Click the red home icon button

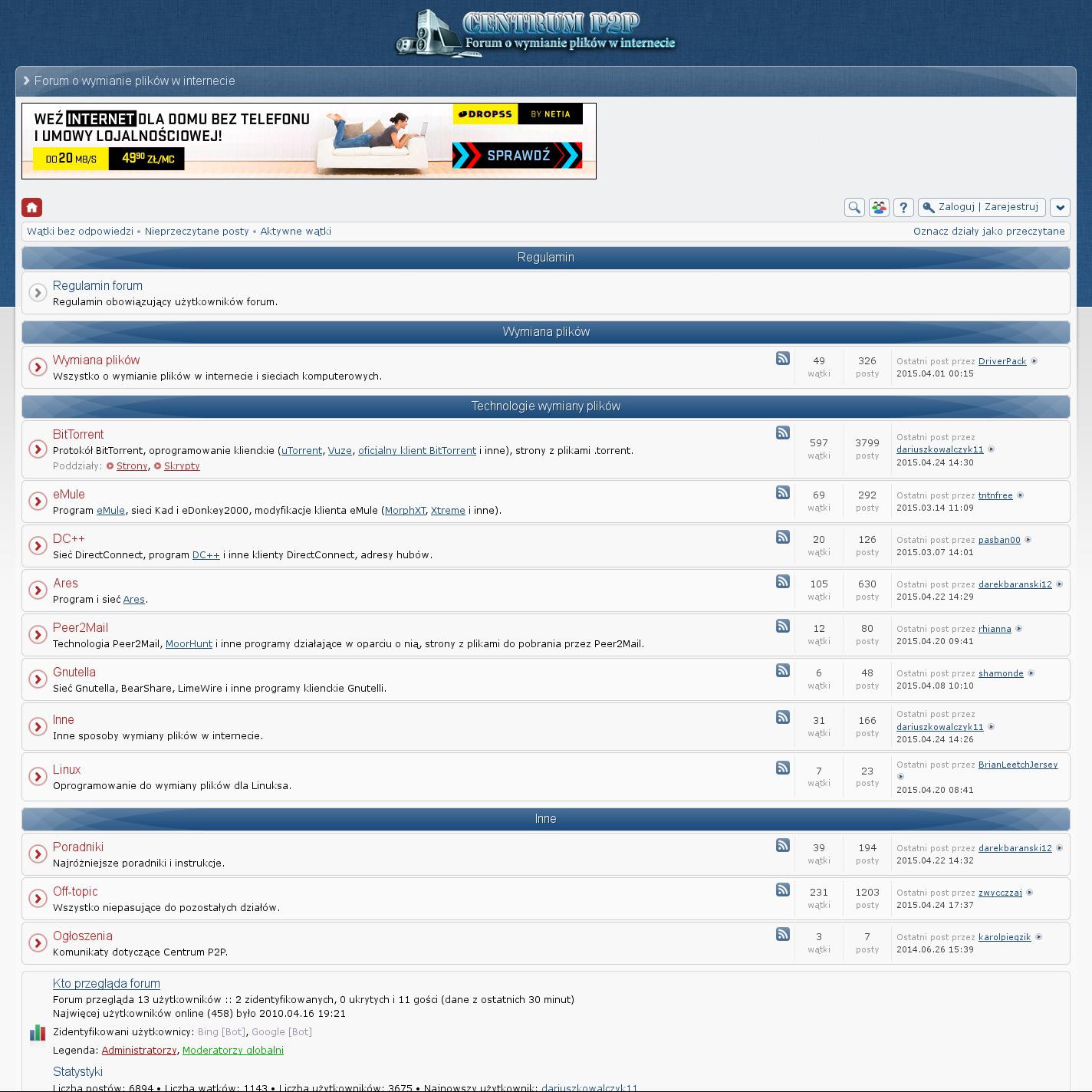[31, 207]
